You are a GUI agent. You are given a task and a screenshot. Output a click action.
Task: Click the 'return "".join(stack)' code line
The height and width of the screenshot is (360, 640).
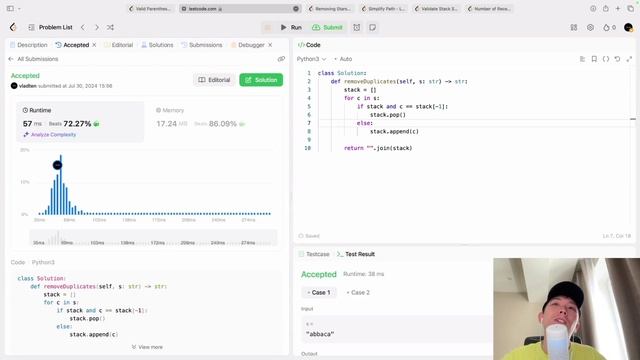[x=378, y=148]
